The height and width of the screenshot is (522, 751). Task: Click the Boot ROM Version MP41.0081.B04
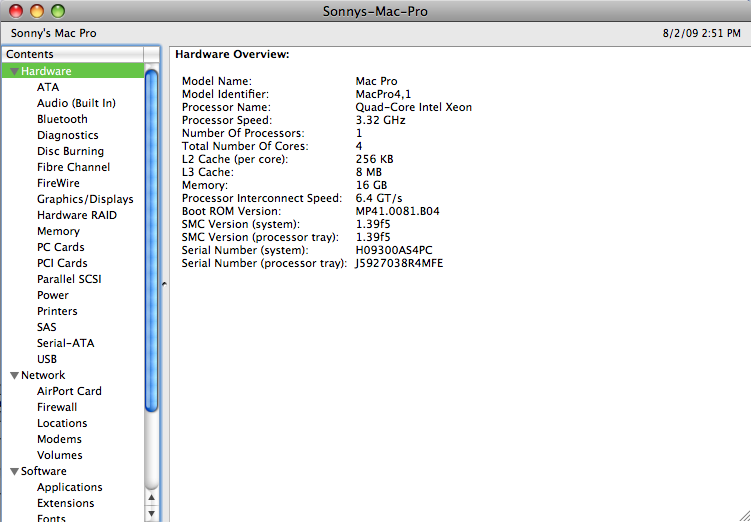click(398, 211)
